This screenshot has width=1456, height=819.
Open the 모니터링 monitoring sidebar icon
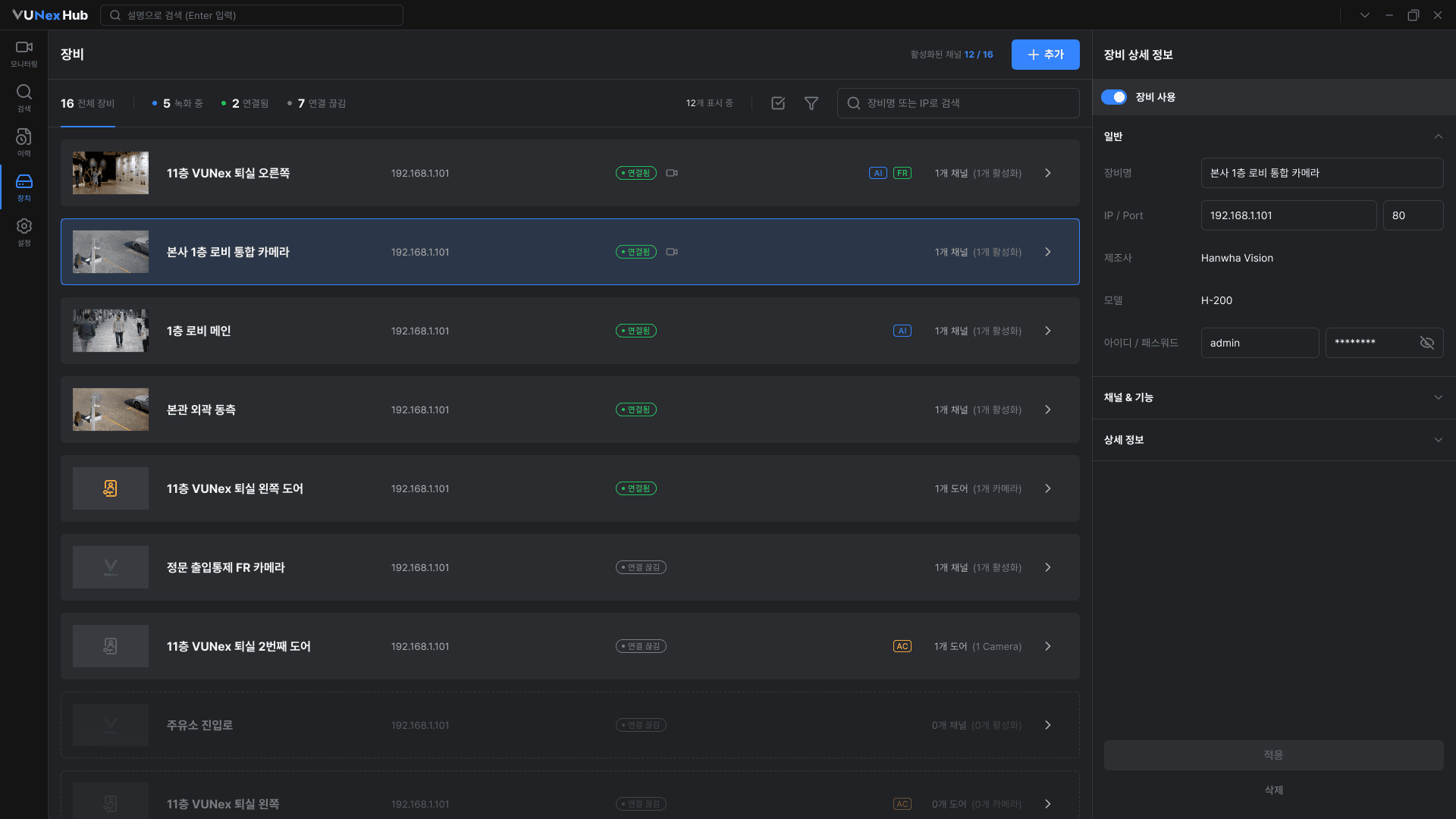pyautogui.click(x=24, y=54)
